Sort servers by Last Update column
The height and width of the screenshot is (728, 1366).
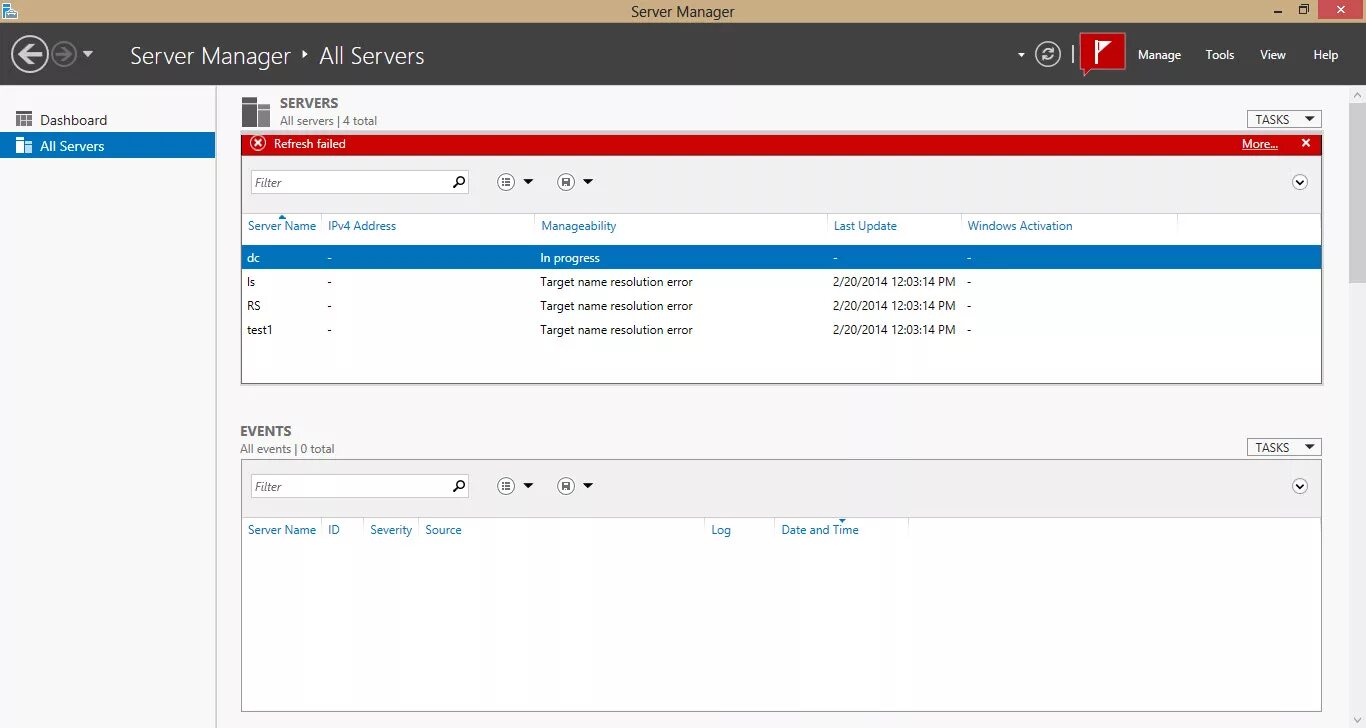pyautogui.click(x=865, y=226)
